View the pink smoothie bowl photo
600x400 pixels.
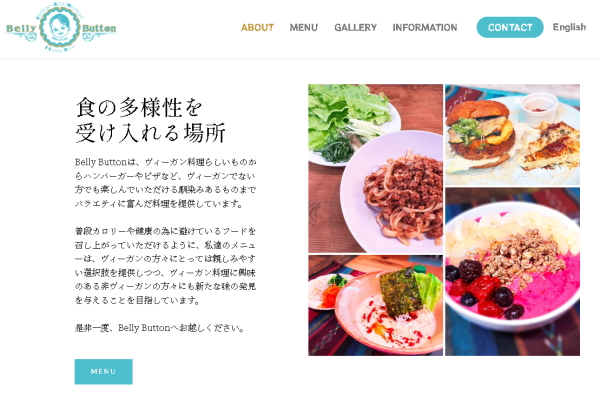(x=512, y=272)
